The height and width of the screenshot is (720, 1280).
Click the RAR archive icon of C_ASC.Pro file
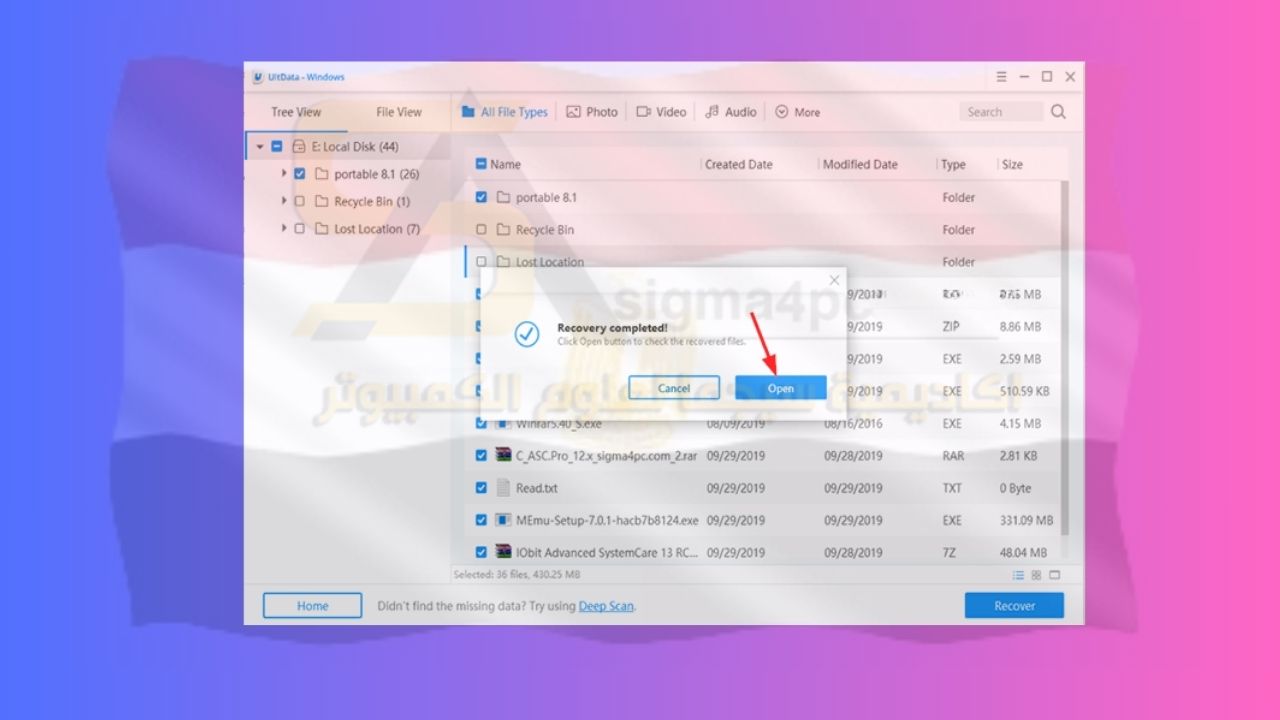(x=503, y=456)
